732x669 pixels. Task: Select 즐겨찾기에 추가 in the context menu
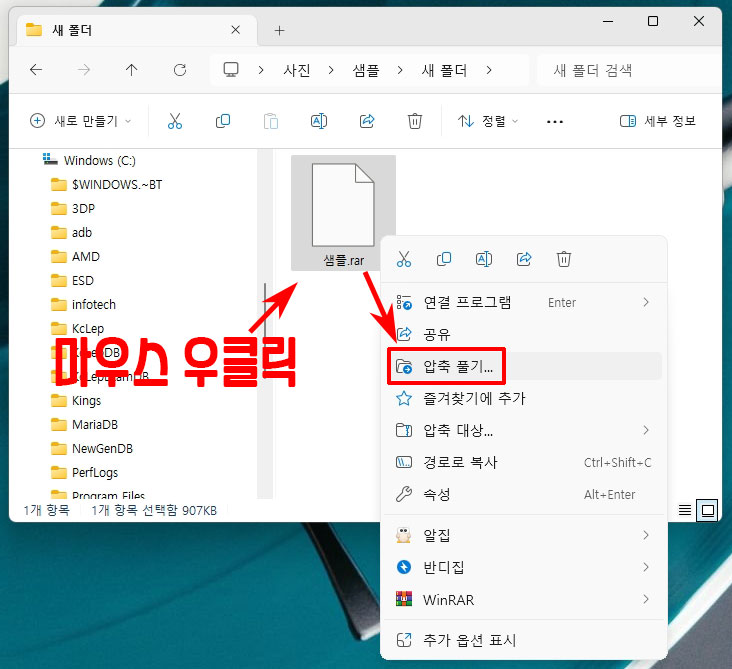pos(524,398)
